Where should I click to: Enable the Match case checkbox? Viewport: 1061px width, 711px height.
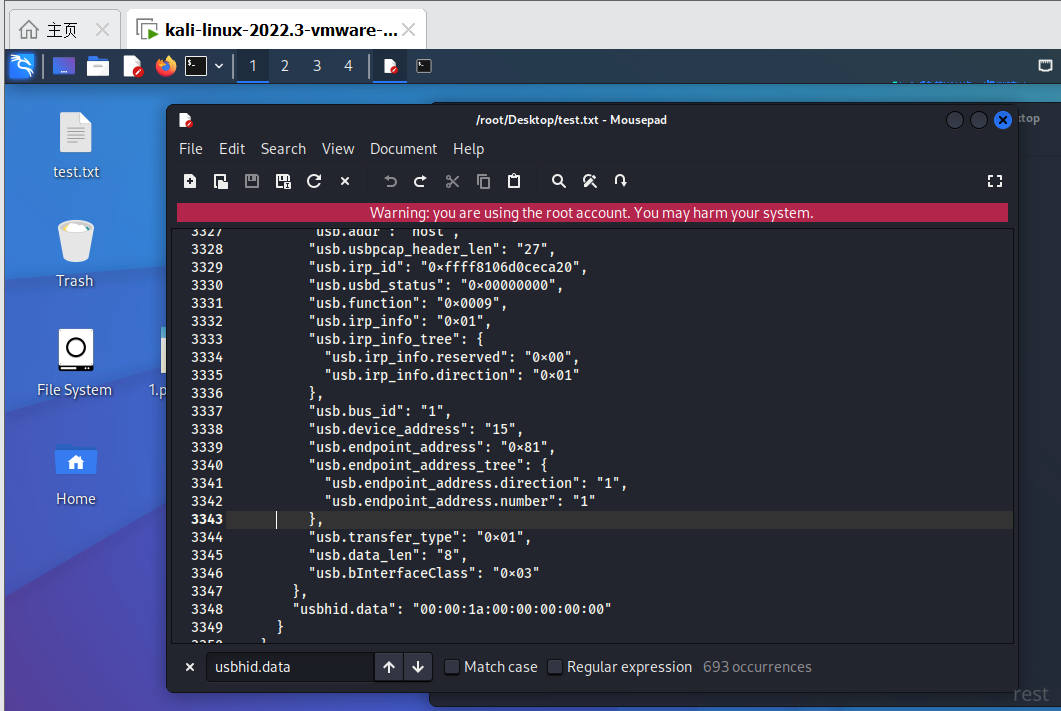tap(452, 667)
